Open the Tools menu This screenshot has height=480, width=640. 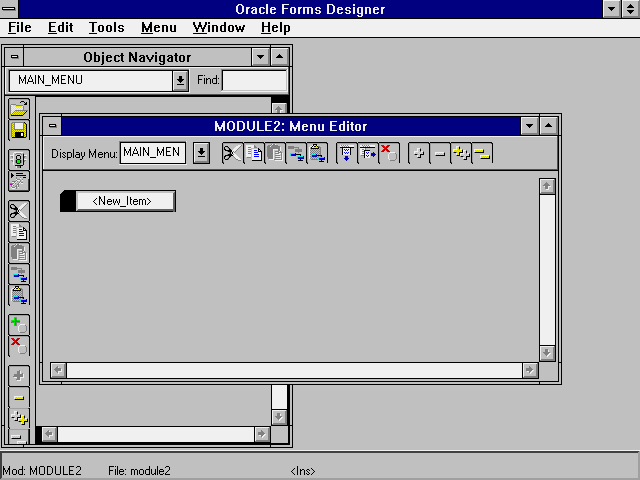pyautogui.click(x=106, y=28)
